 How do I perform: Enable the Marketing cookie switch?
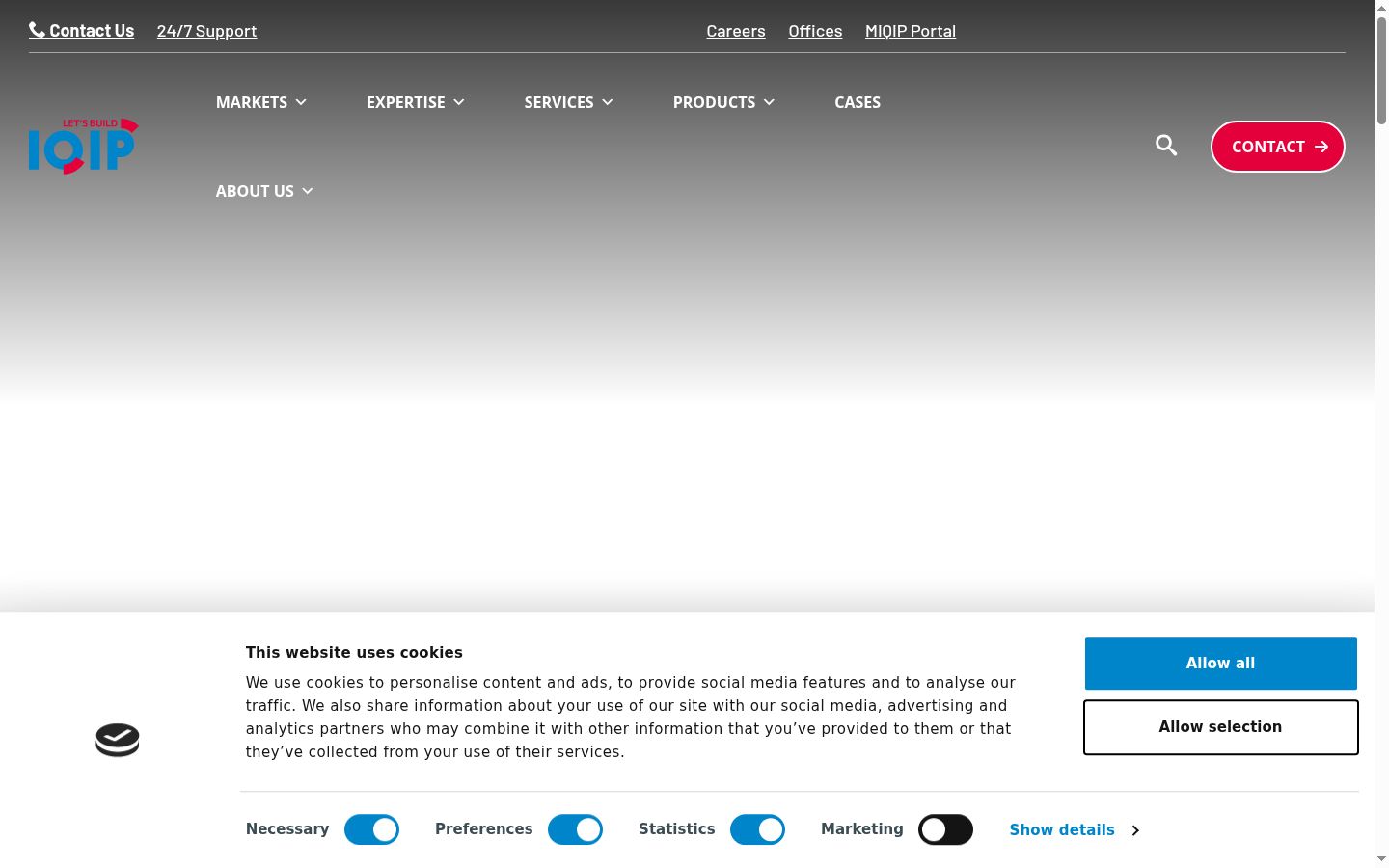pyautogui.click(x=945, y=829)
